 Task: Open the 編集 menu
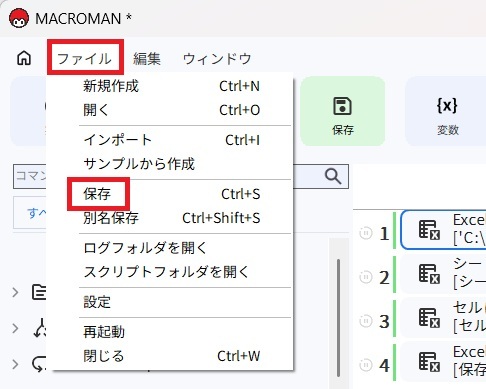(x=147, y=59)
